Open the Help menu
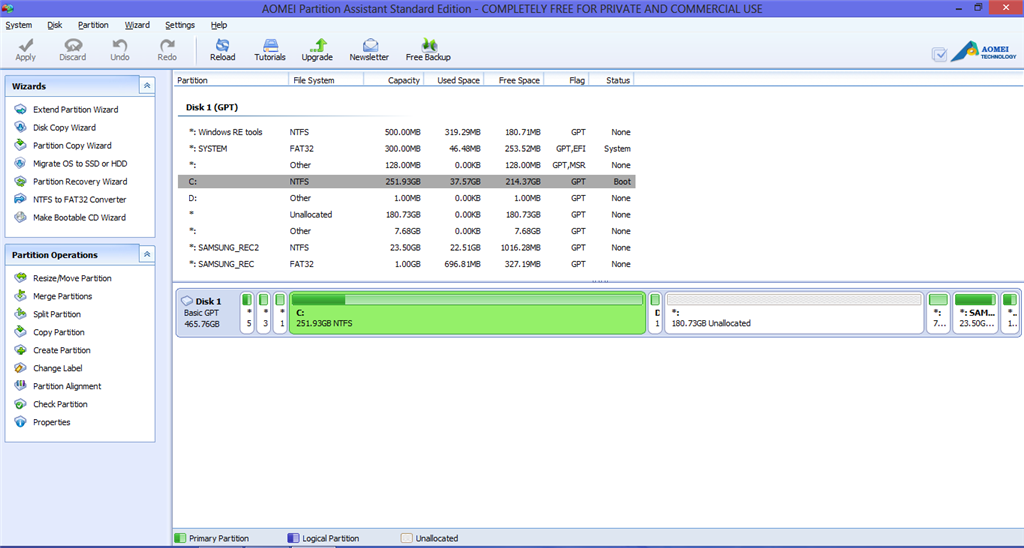 click(x=219, y=25)
